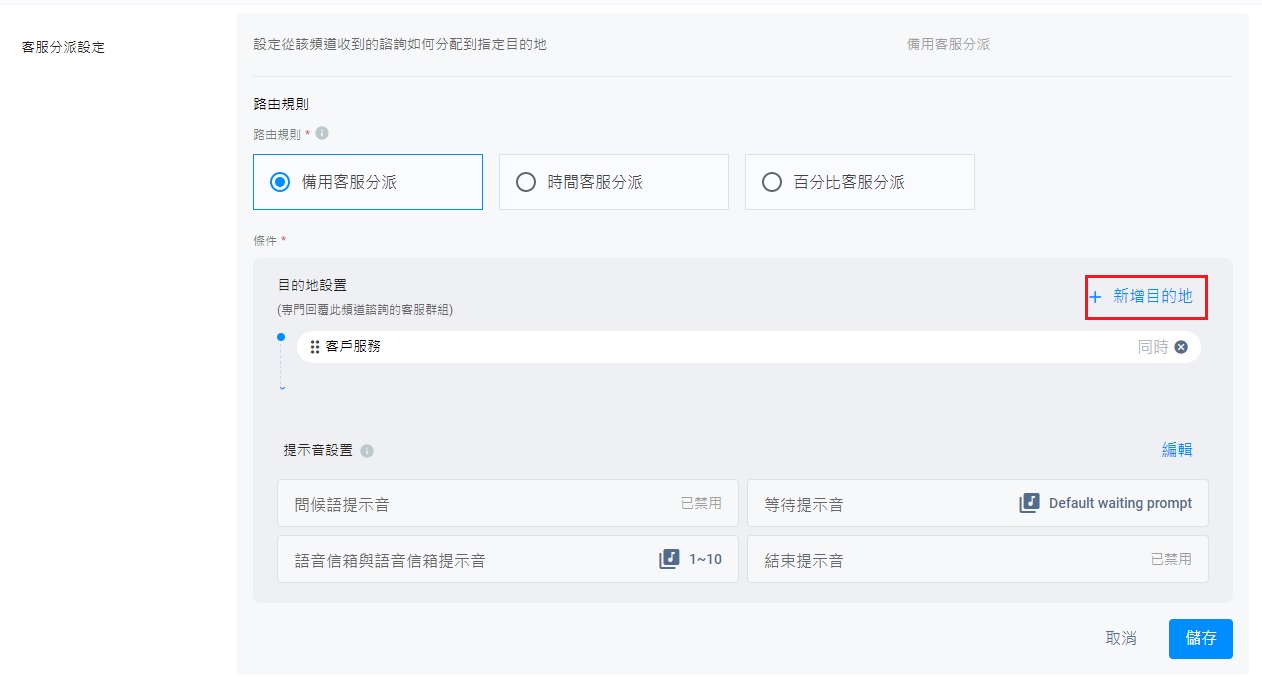Open the 語音信箱與語音信箱提示音 field
This screenshot has height=677, width=1262.
coord(508,559)
